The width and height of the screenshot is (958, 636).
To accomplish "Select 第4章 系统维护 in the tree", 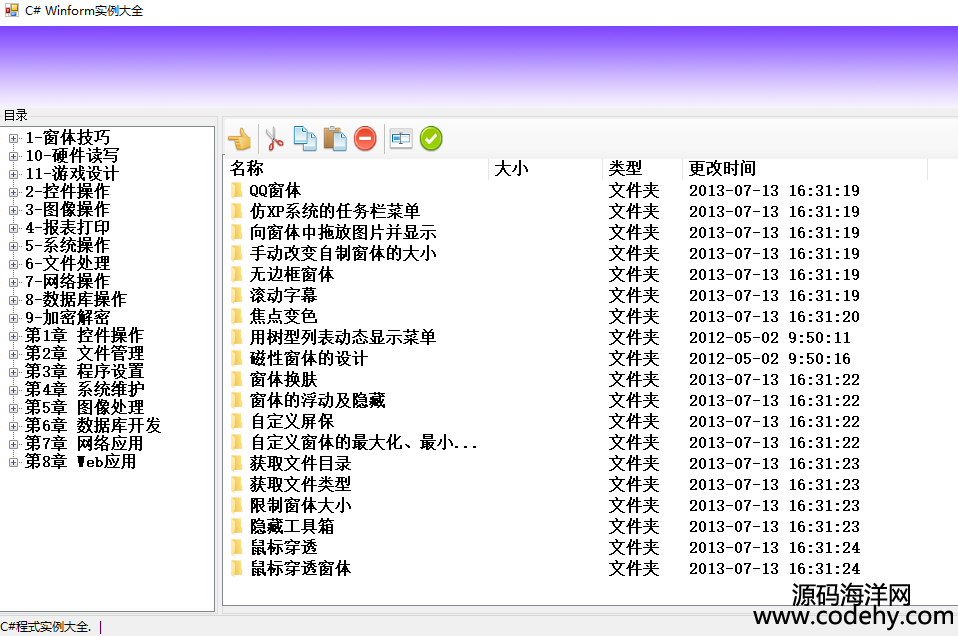I will point(84,390).
